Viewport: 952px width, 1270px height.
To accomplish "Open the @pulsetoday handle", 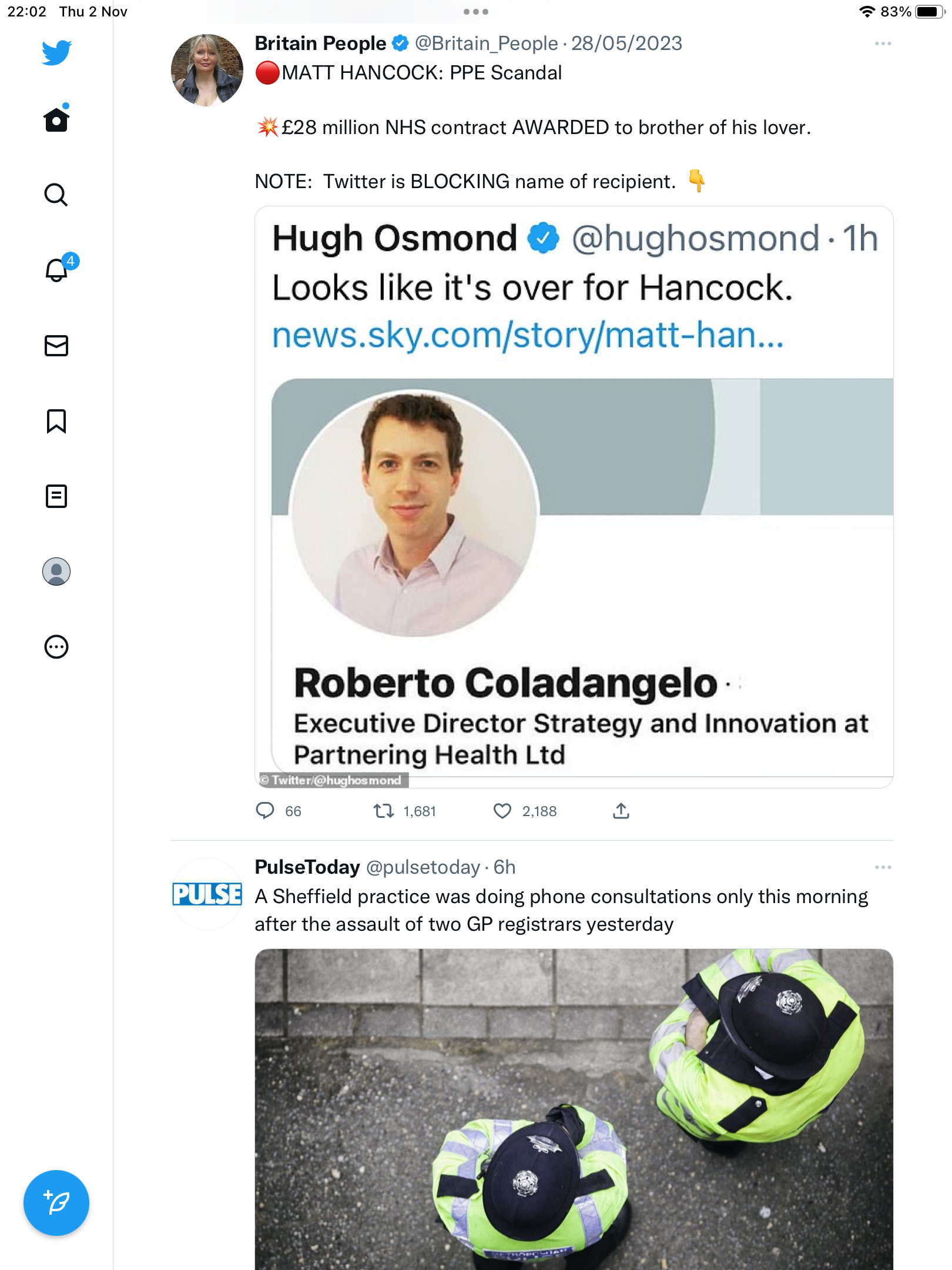I will (x=423, y=867).
